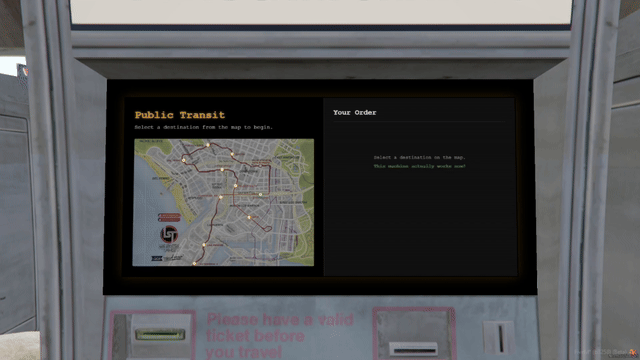
Task: Select the westernmost station marker on the loop
Action: pos(184,160)
